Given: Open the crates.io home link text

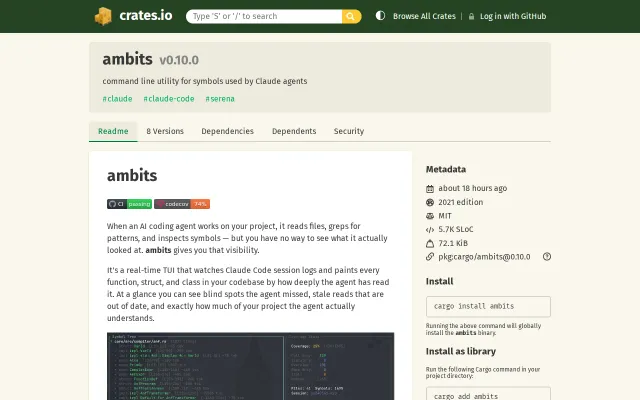Looking at the screenshot, I should (146, 16).
